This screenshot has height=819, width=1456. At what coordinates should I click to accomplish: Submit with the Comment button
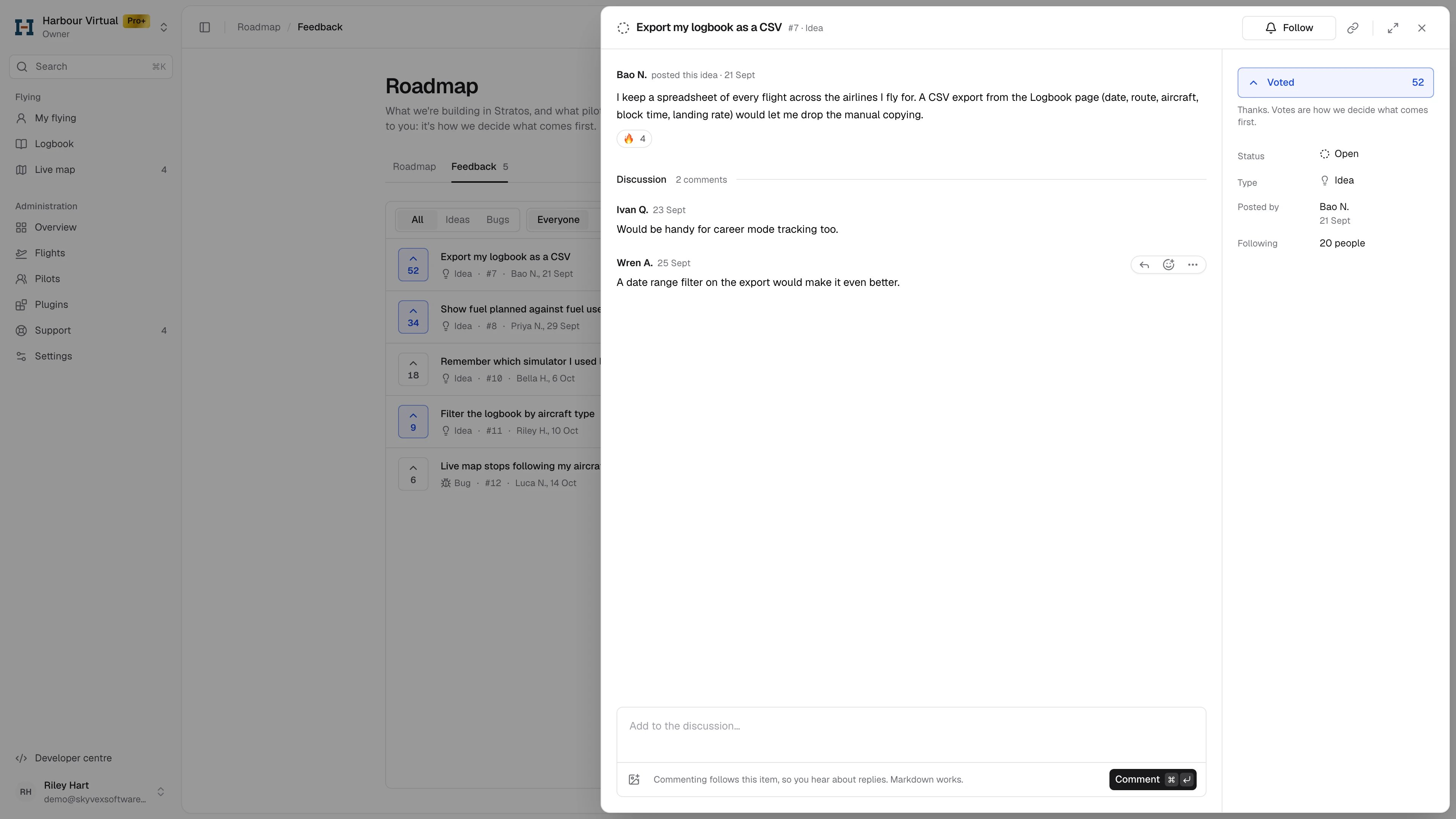pos(1153,780)
